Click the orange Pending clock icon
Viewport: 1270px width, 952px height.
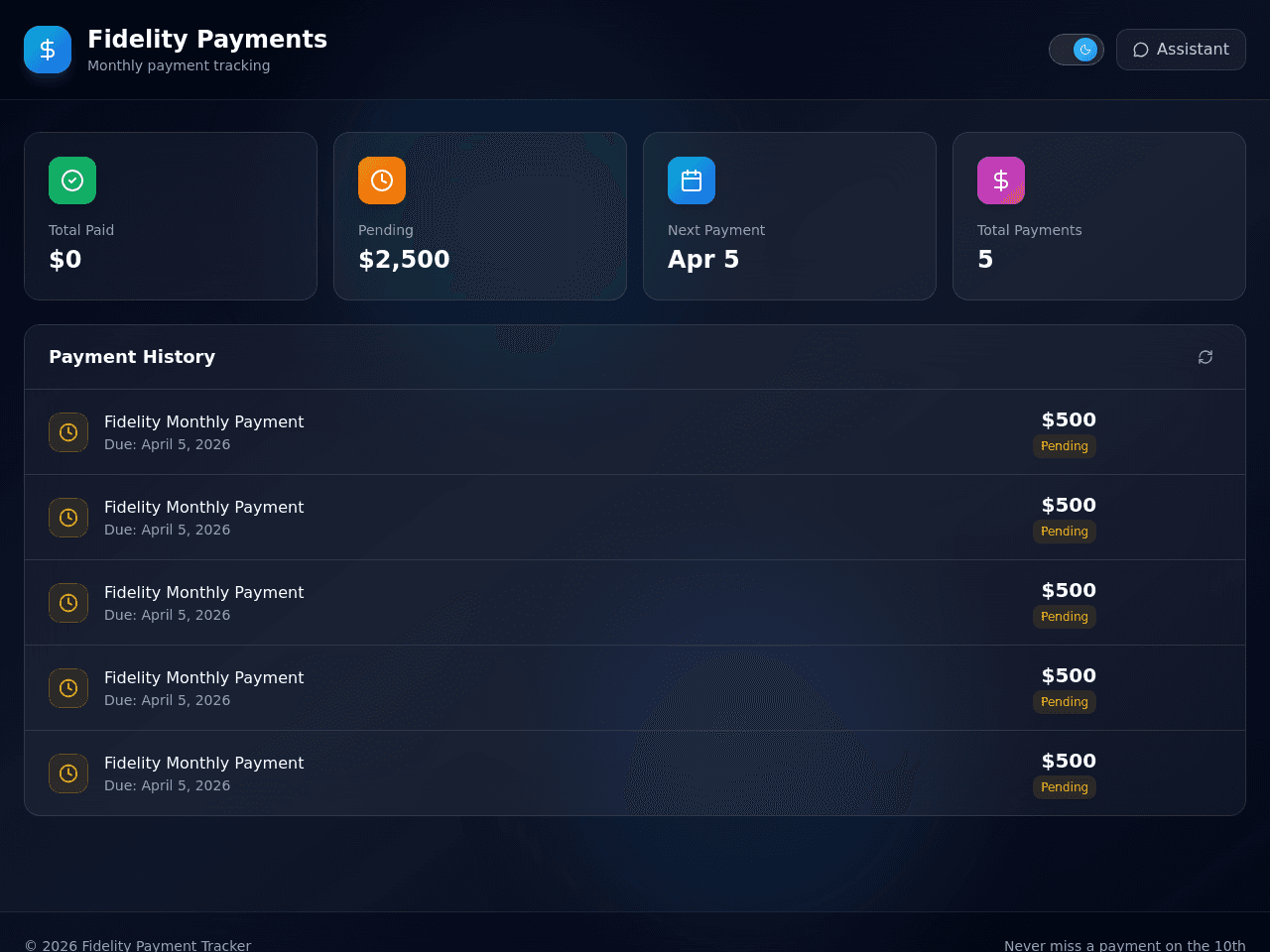click(x=382, y=180)
